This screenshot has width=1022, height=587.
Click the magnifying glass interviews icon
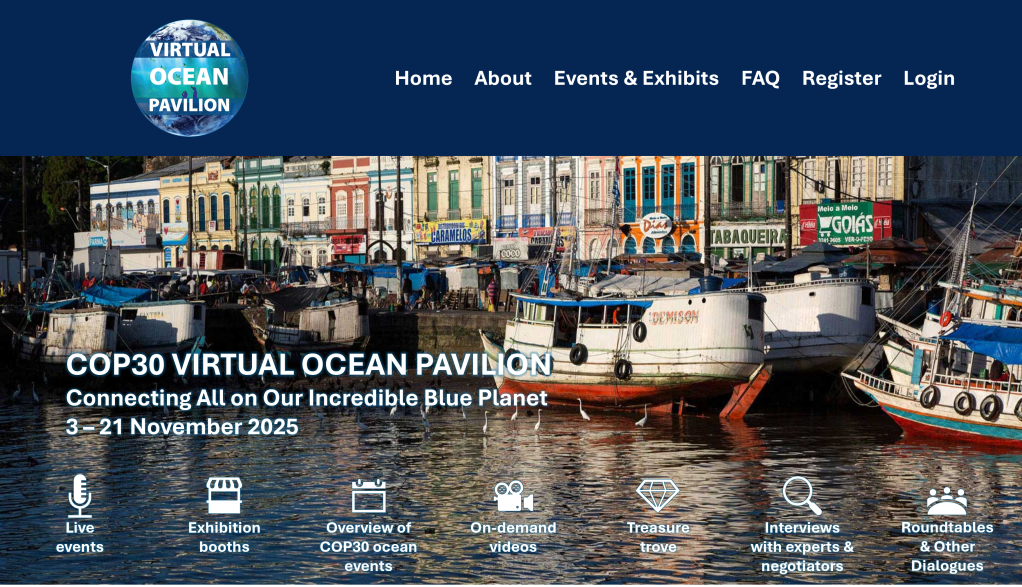pyautogui.click(x=801, y=495)
